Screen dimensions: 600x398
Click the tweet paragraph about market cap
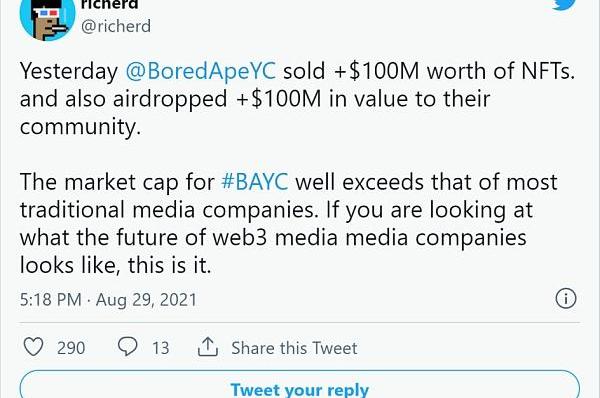289,223
